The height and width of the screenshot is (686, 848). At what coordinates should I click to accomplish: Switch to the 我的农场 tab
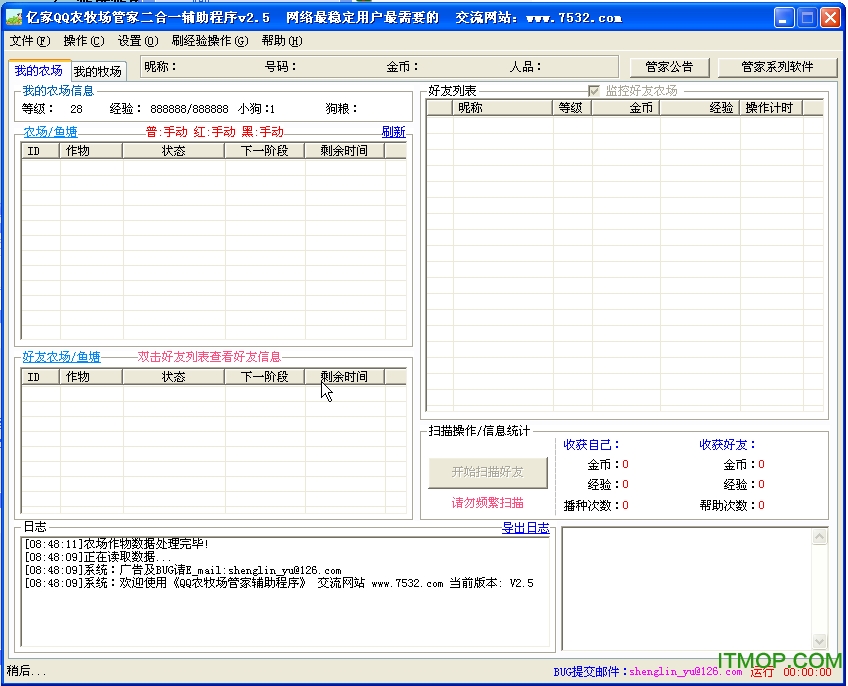39,70
